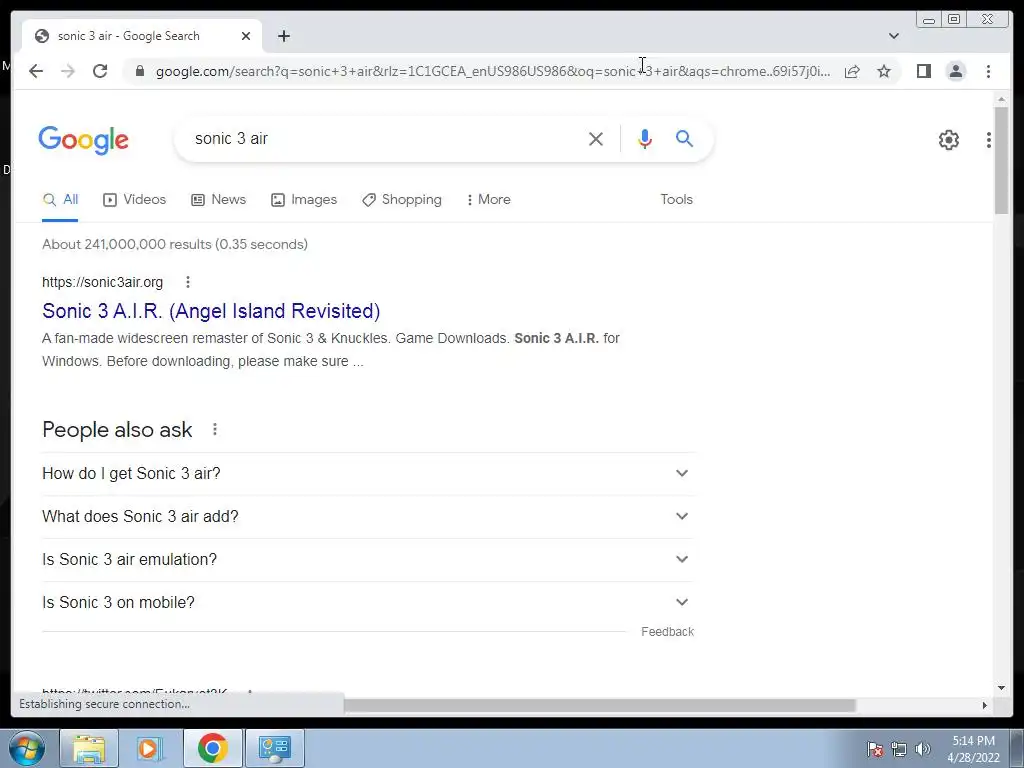Open search Tools

pyautogui.click(x=676, y=200)
